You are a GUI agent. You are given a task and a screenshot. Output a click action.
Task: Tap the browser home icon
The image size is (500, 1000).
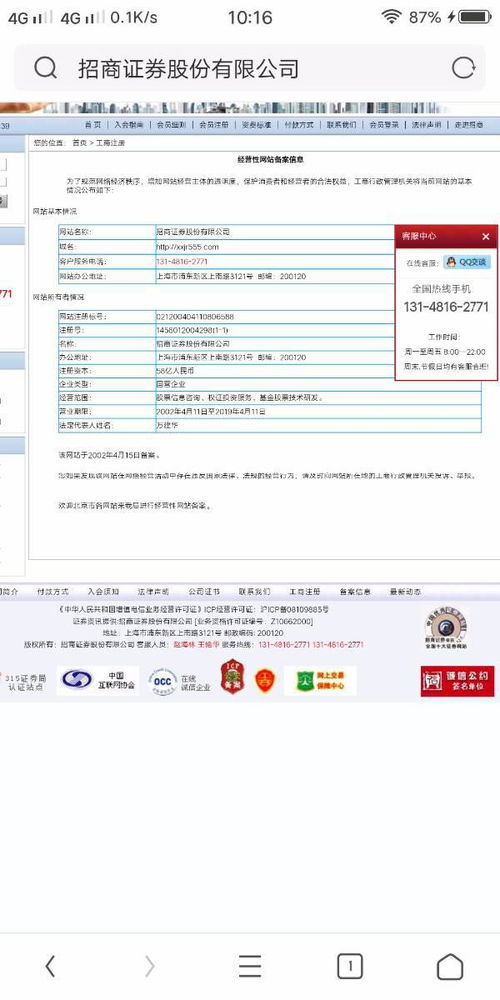(x=450, y=966)
